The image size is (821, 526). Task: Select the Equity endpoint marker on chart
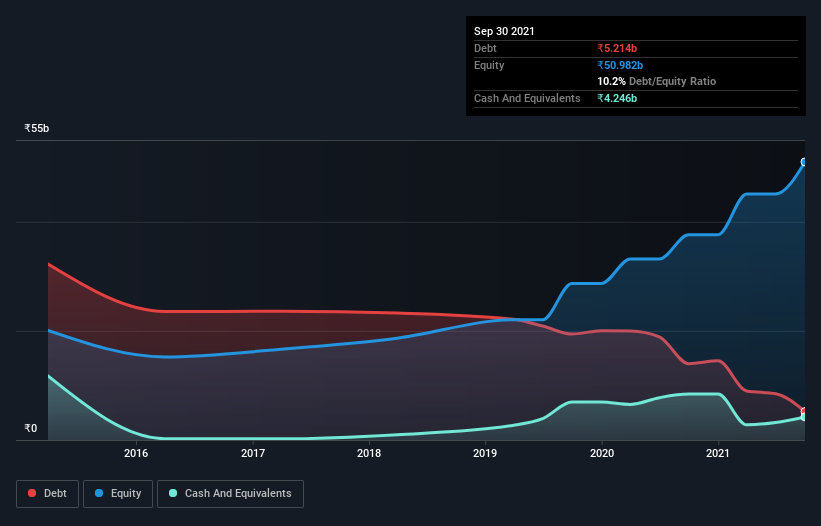click(x=804, y=162)
